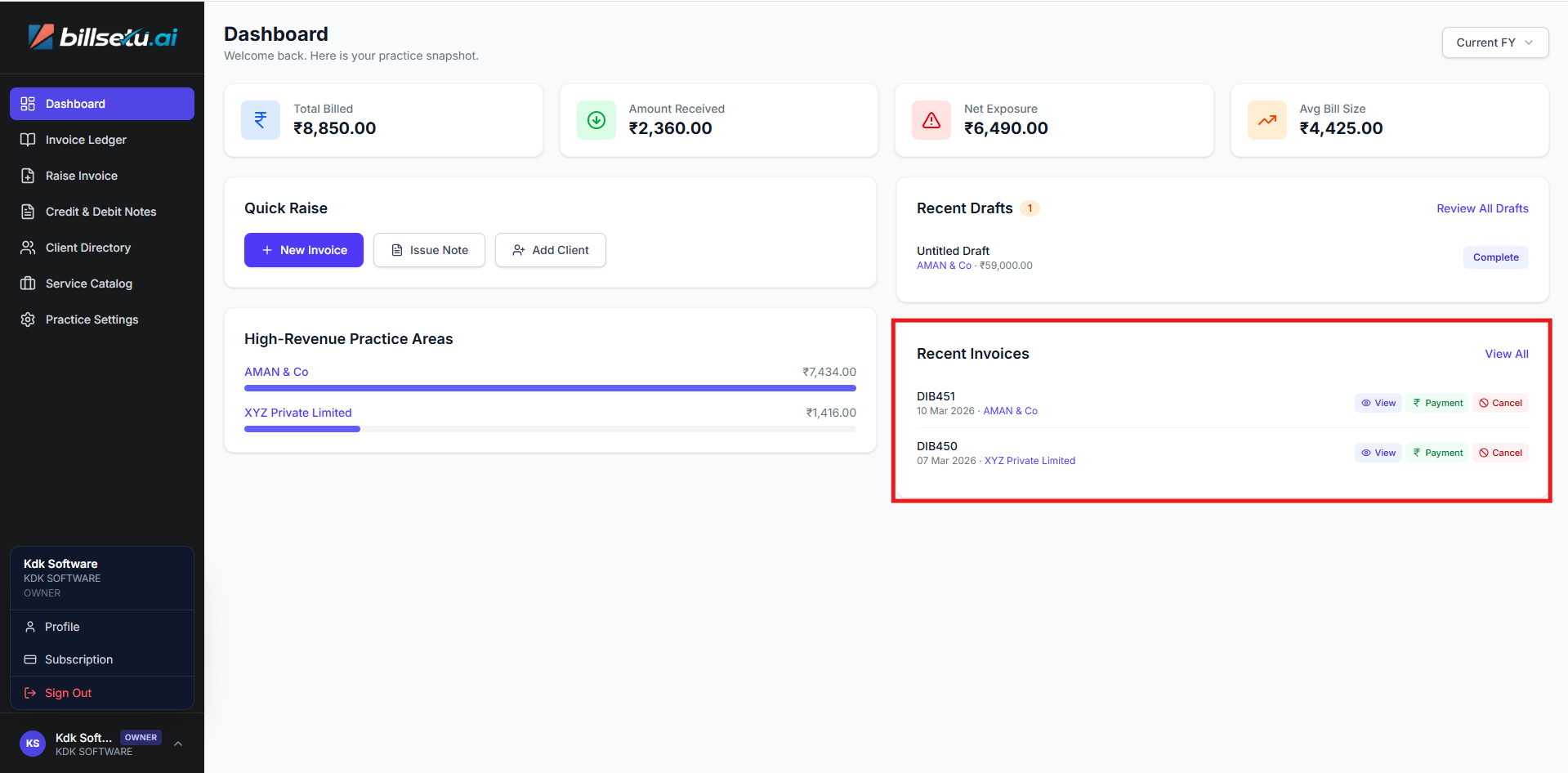Open Credit & Debit Notes menu
Screen dimensions: 1568x773
coord(101,212)
